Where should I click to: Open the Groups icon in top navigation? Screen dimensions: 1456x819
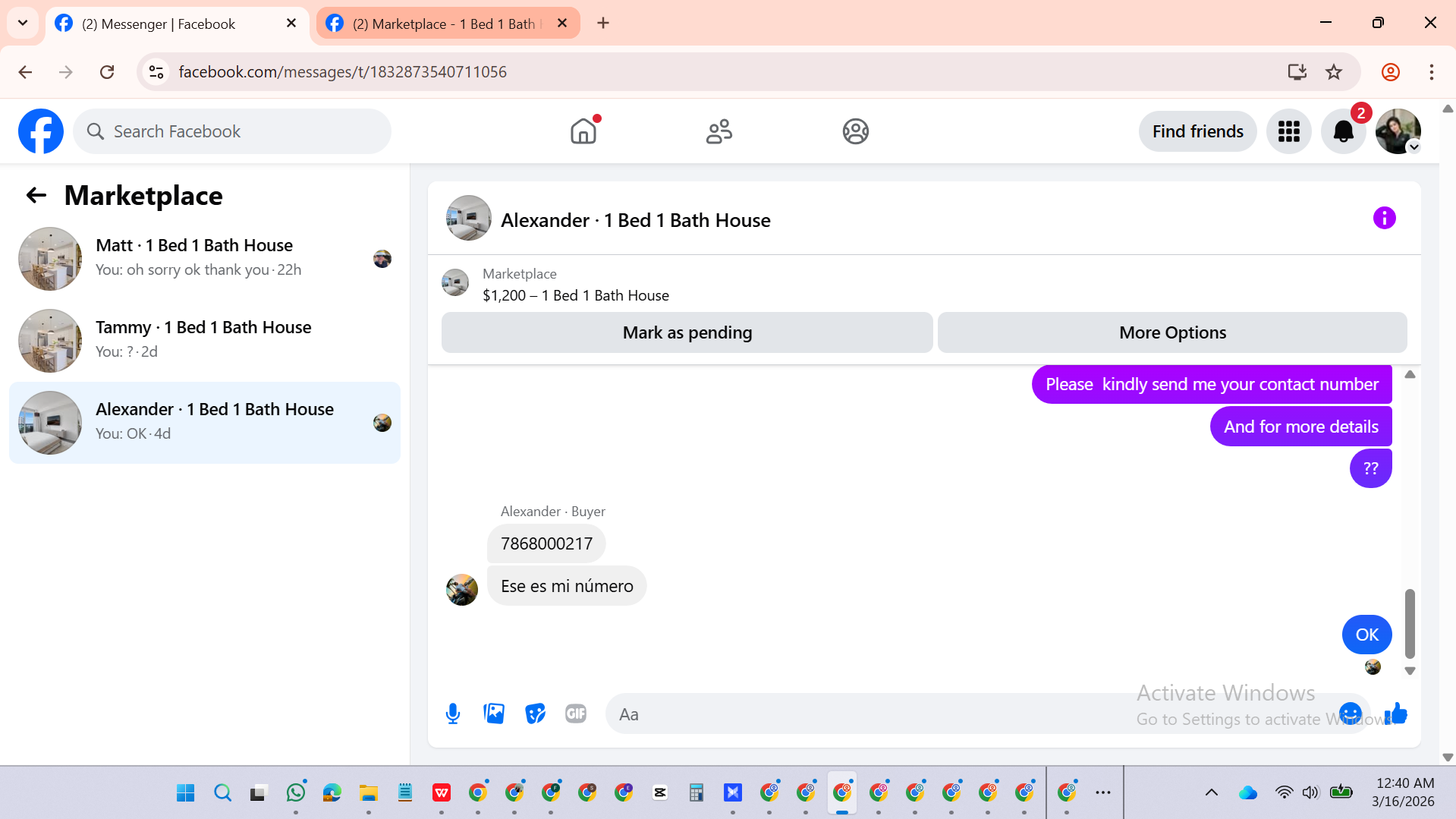(x=855, y=131)
